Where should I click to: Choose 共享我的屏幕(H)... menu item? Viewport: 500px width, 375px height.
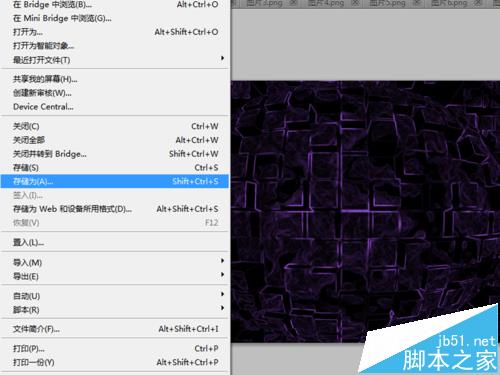pyautogui.click(x=115, y=79)
